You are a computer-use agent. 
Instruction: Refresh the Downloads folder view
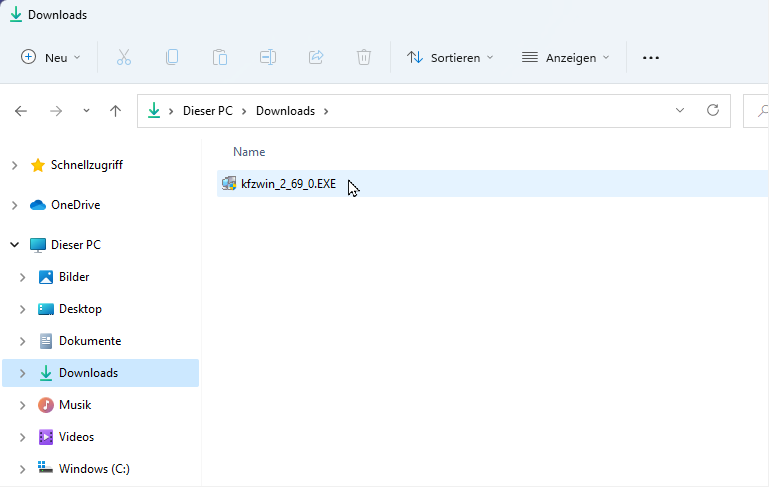coord(713,110)
